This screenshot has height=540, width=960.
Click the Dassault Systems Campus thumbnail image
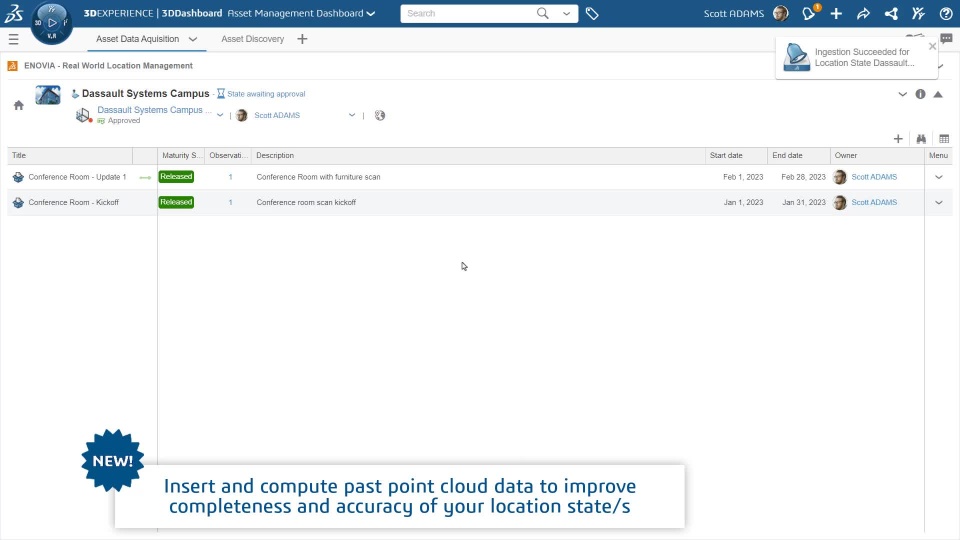[48, 95]
